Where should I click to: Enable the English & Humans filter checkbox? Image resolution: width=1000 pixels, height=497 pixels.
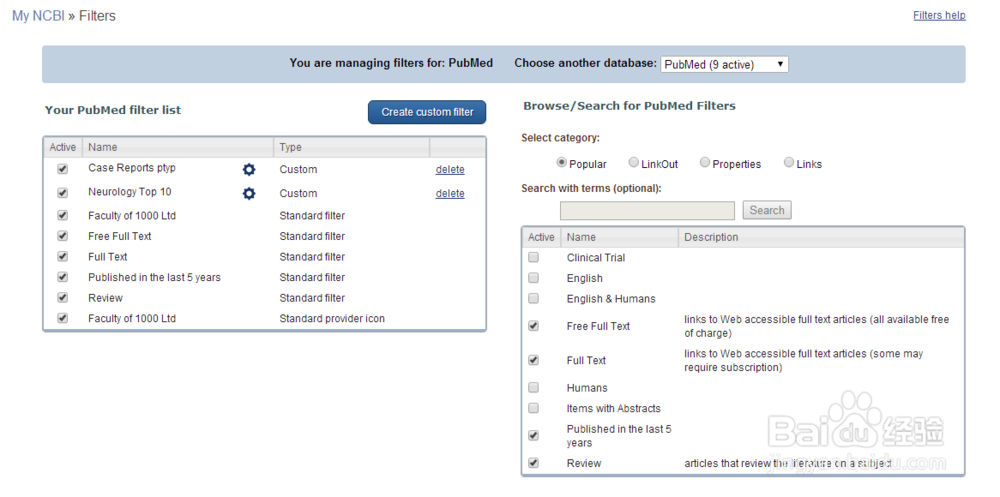(534, 299)
